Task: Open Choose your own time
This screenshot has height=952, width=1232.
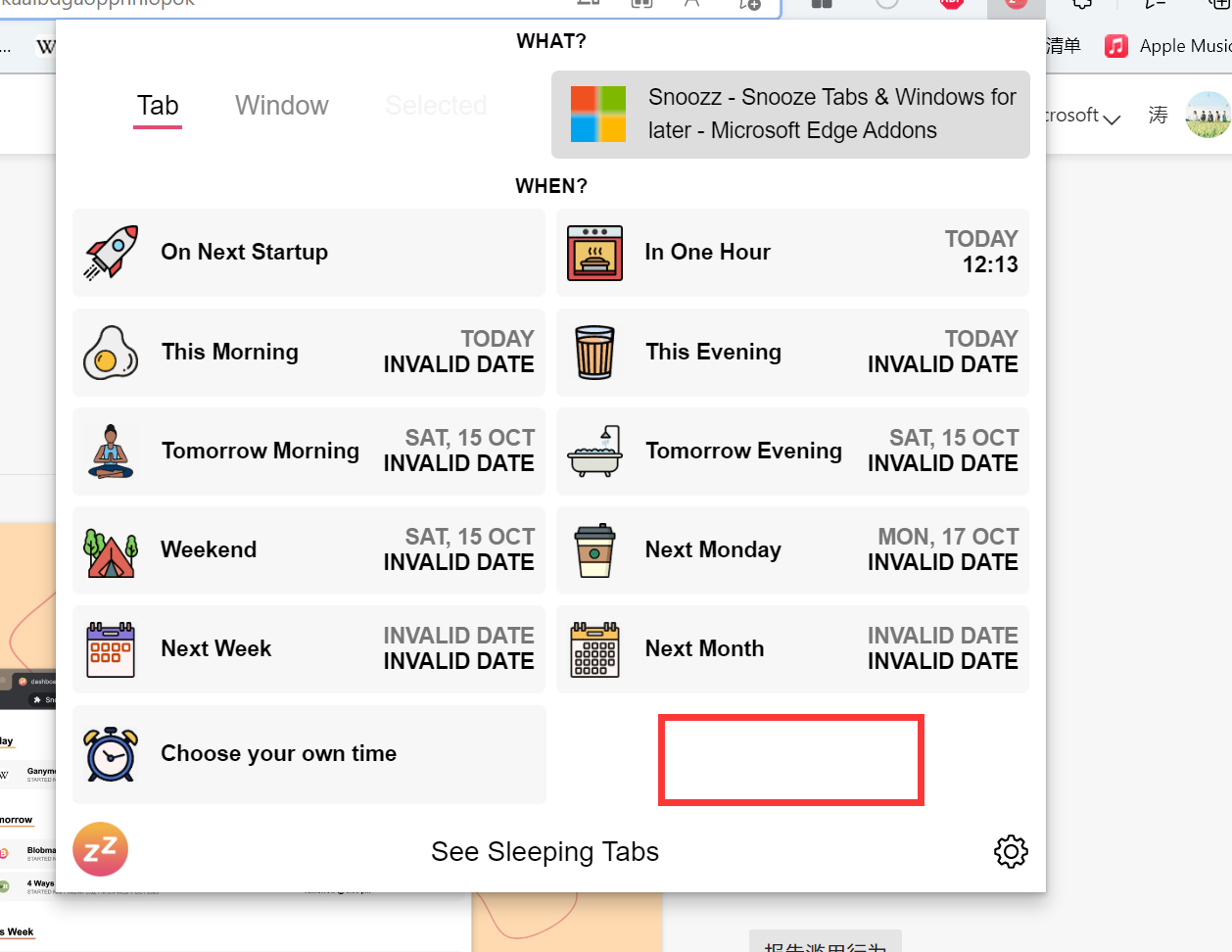Action: pos(308,754)
